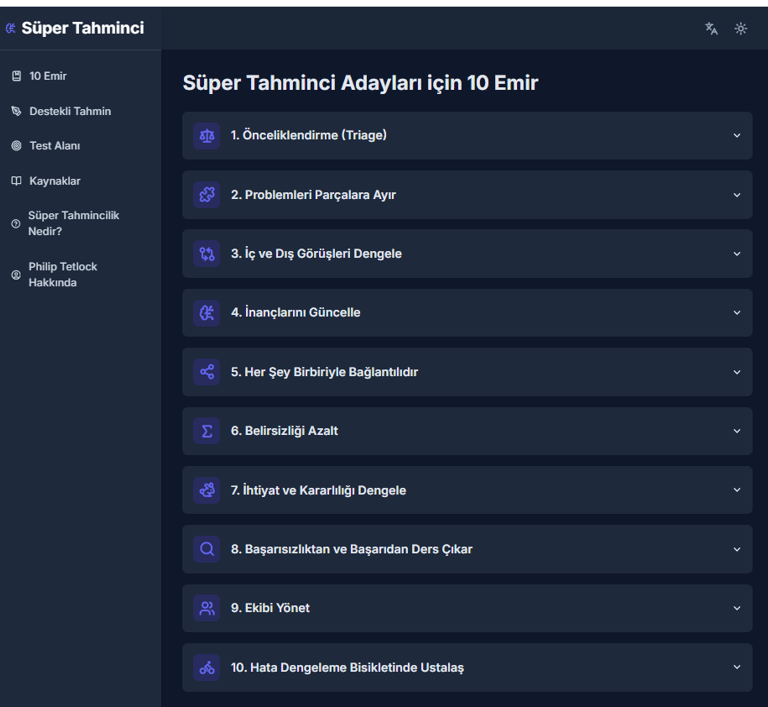Expand the İnançlarını Güncelle chevron
The width and height of the screenshot is (768, 707).
pos(737,313)
